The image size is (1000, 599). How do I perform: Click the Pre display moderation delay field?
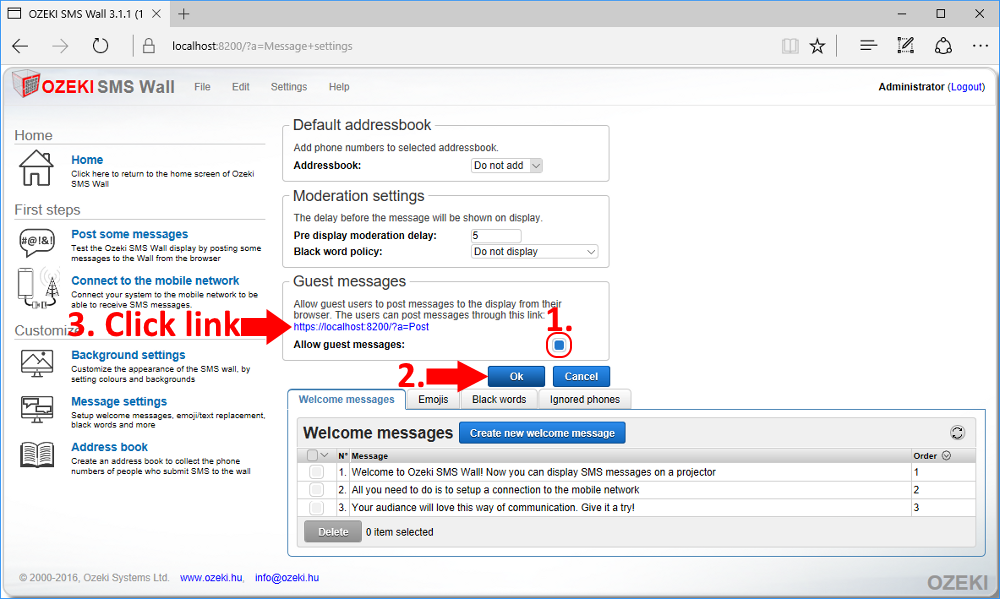496,235
